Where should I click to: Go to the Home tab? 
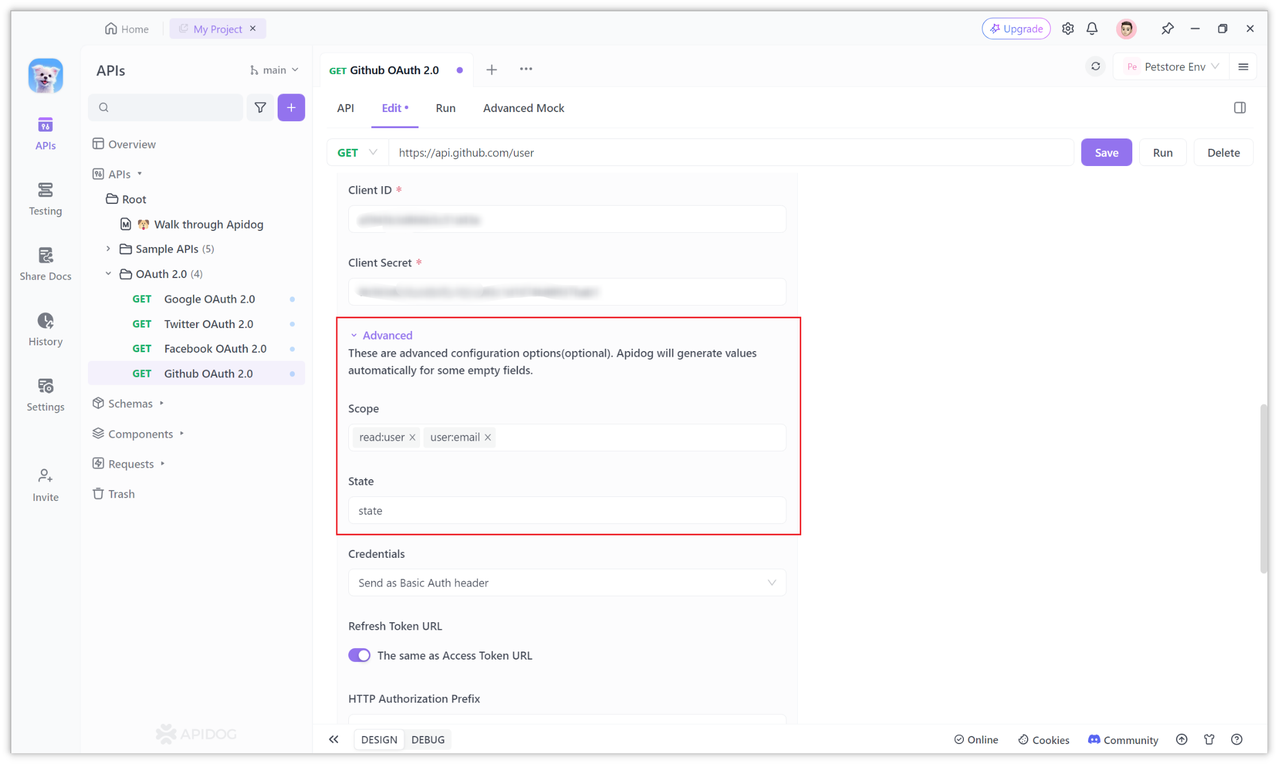(x=127, y=29)
